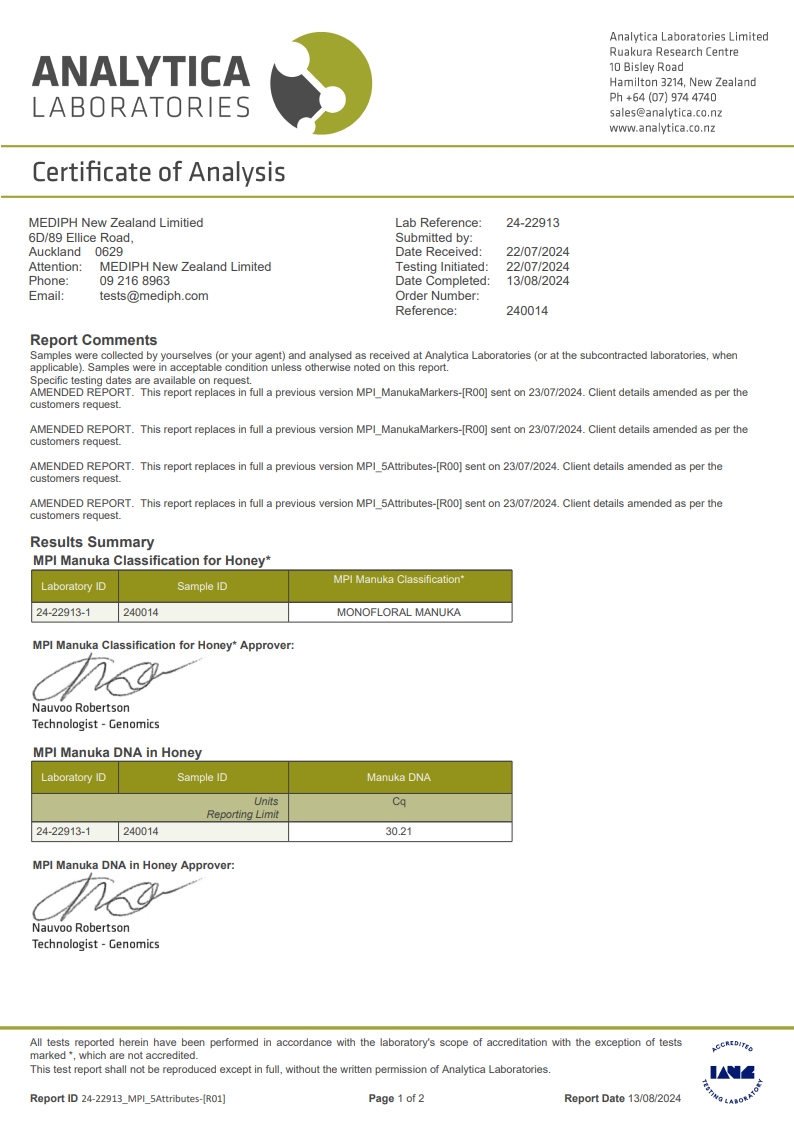Viewport: 794px width, 1123px height.
Task: Click Sample ID header in DNA table
Action: coord(203,777)
